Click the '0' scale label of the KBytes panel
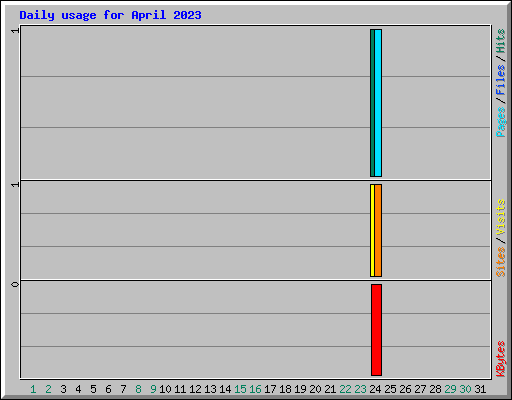The image size is (512, 400). tap(15, 284)
